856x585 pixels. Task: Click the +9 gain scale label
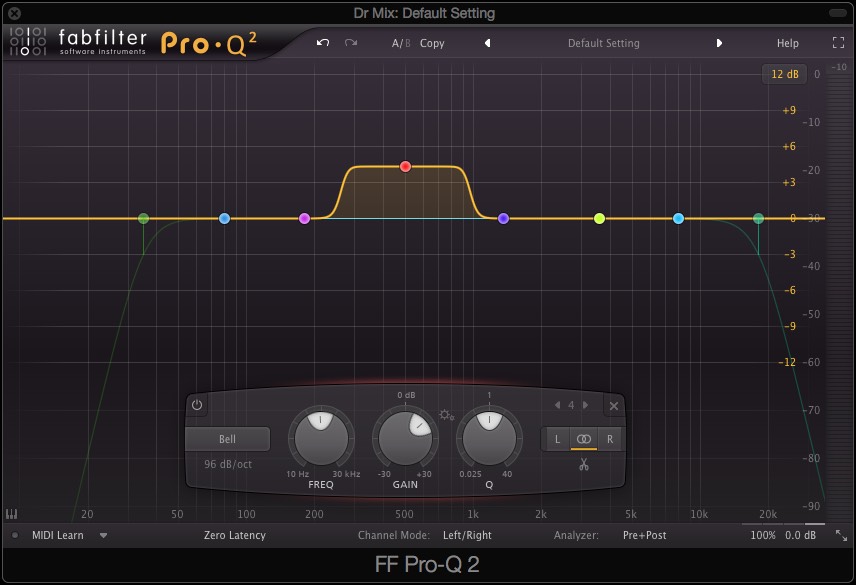click(x=789, y=110)
